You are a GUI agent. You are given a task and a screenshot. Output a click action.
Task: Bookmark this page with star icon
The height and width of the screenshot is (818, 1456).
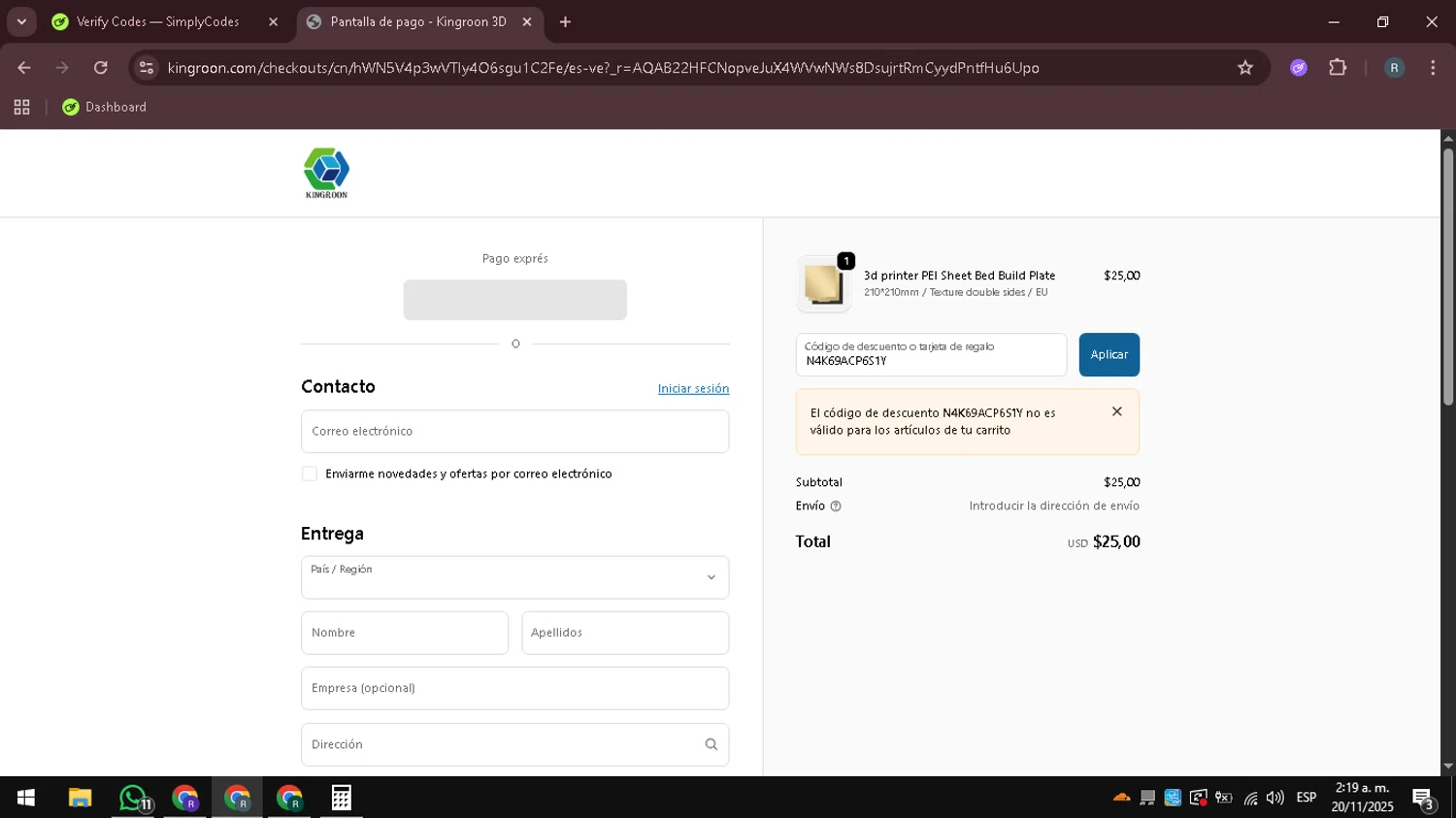coord(1245,68)
